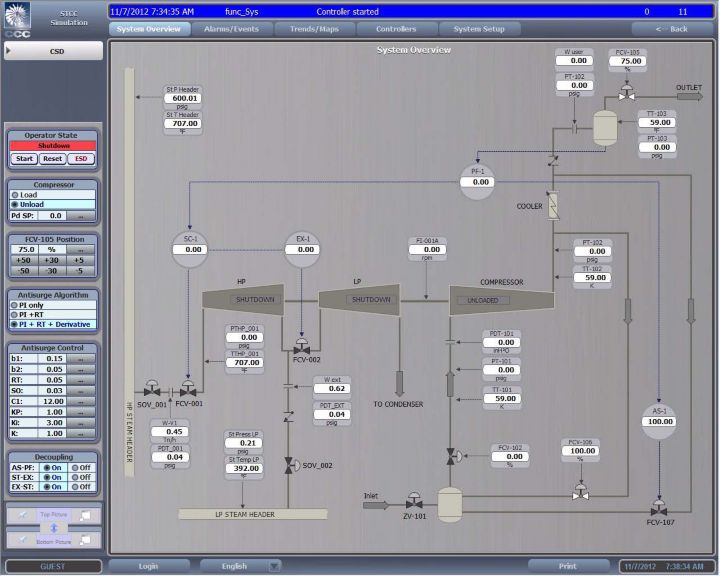Image resolution: width=720 pixels, height=576 pixels.
Task: Increase FCV-105 position by +5
Action: pyautogui.click(x=80, y=260)
